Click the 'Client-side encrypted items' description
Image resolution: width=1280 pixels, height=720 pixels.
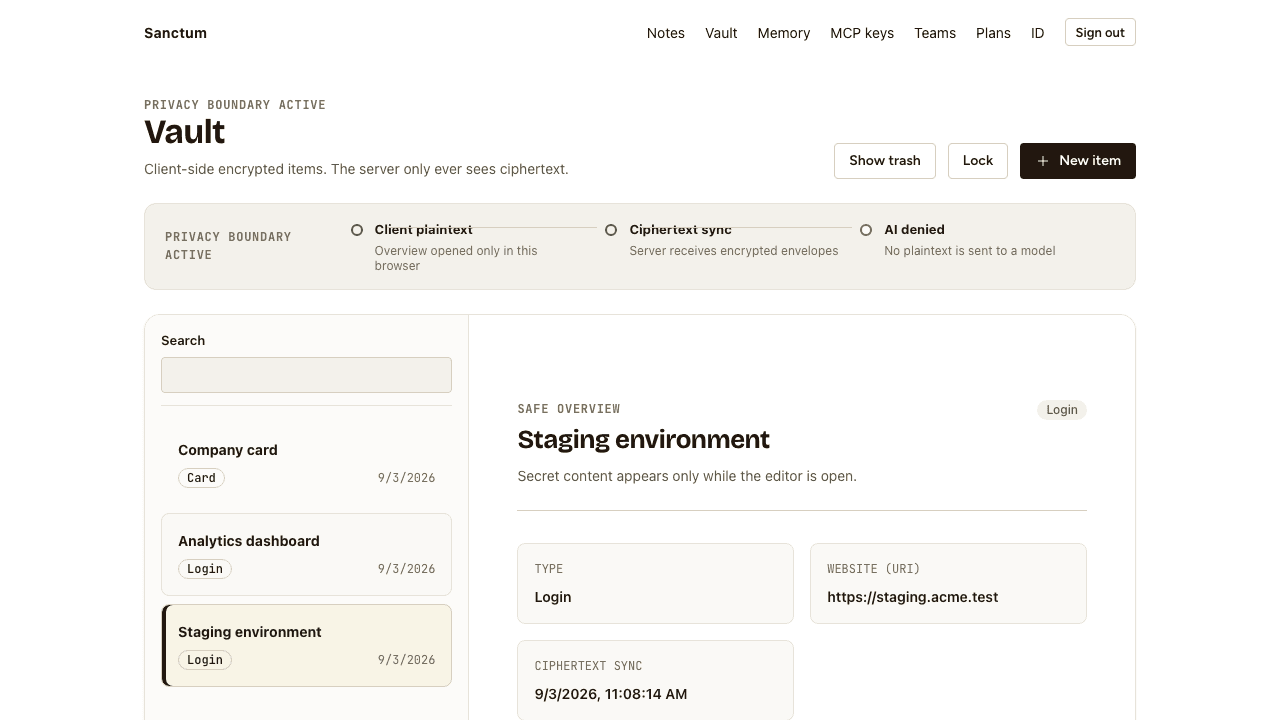(x=356, y=169)
